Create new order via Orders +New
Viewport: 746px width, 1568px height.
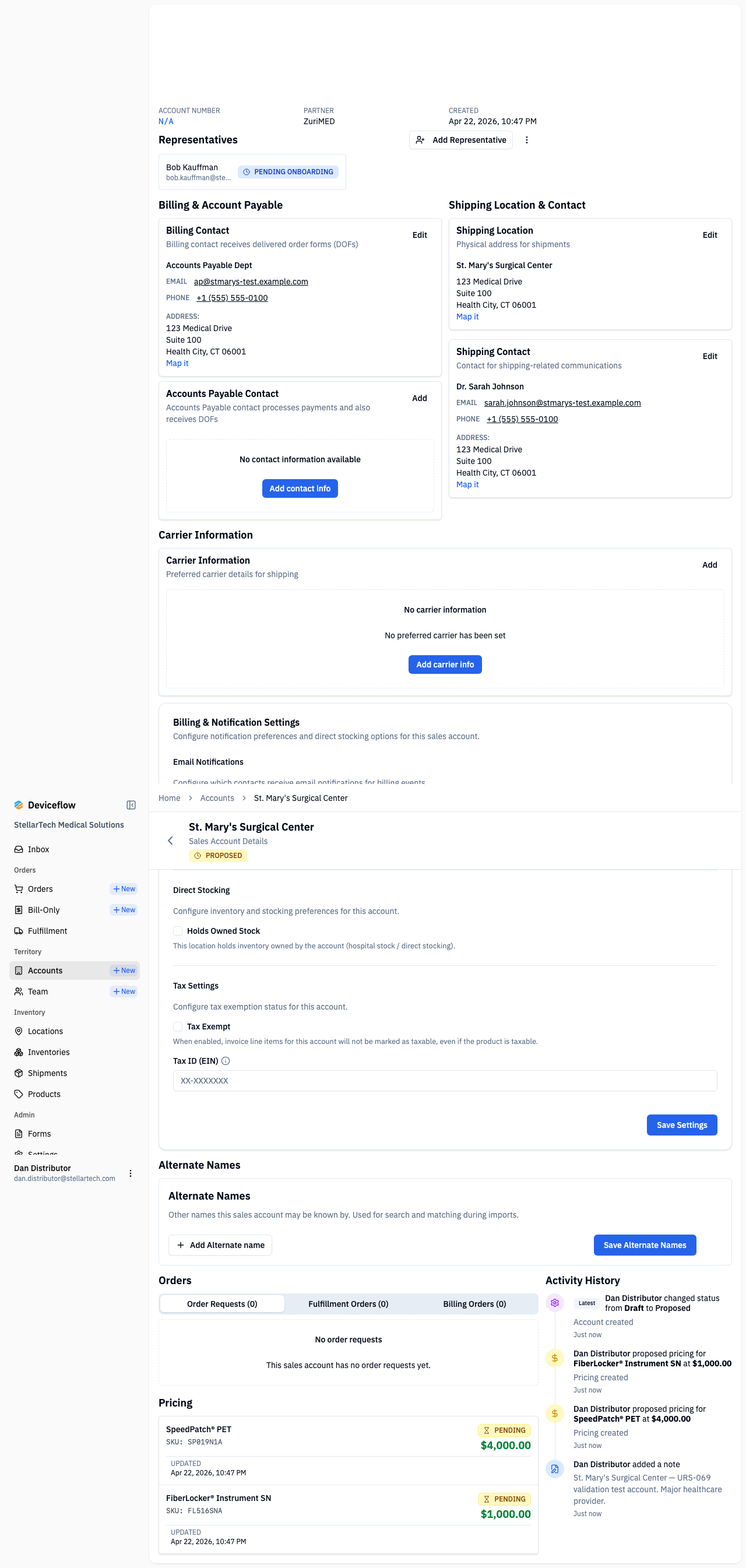coord(124,889)
